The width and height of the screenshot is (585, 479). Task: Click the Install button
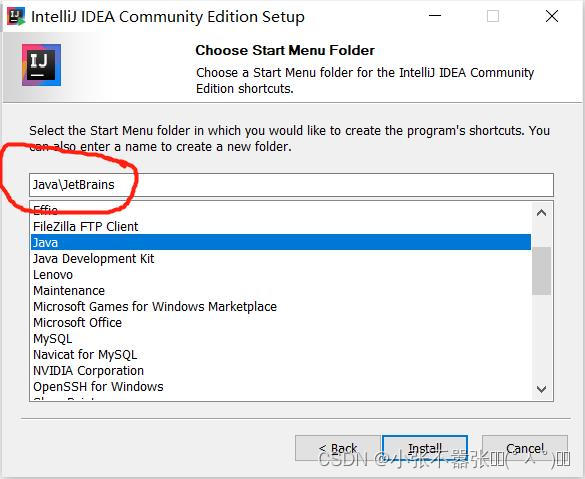(425, 448)
